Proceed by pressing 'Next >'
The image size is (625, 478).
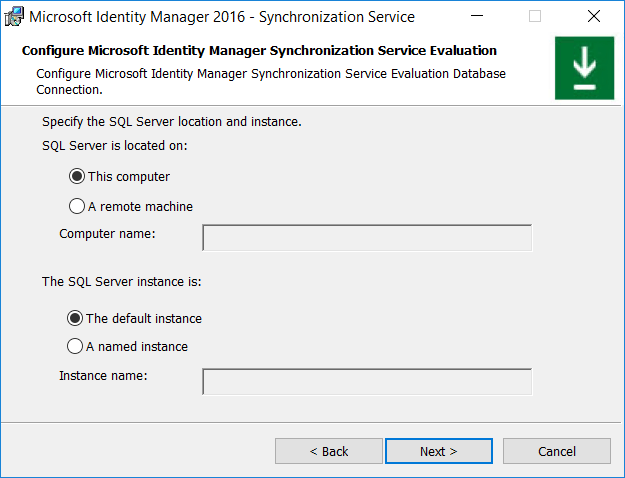[438, 451]
